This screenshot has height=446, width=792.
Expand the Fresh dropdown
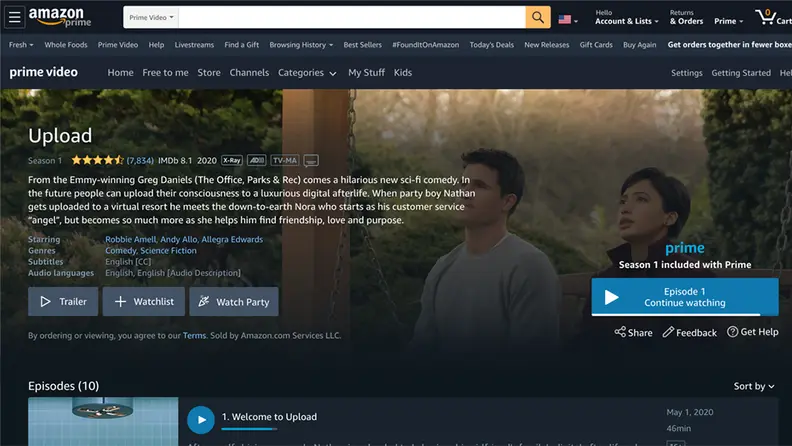click(21, 45)
